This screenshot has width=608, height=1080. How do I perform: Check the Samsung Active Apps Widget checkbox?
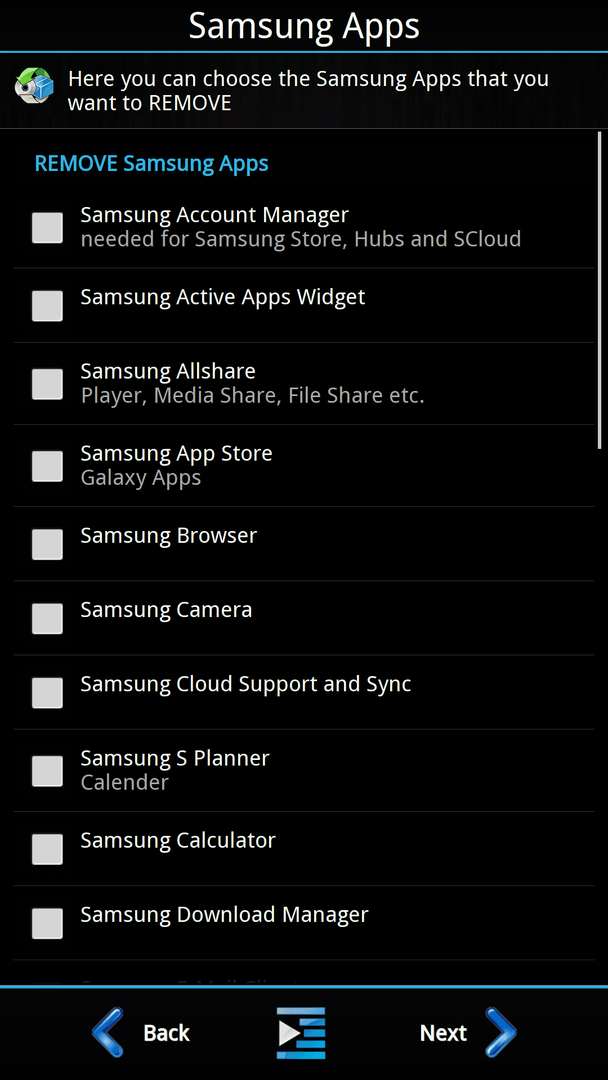click(x=48, y=306)
